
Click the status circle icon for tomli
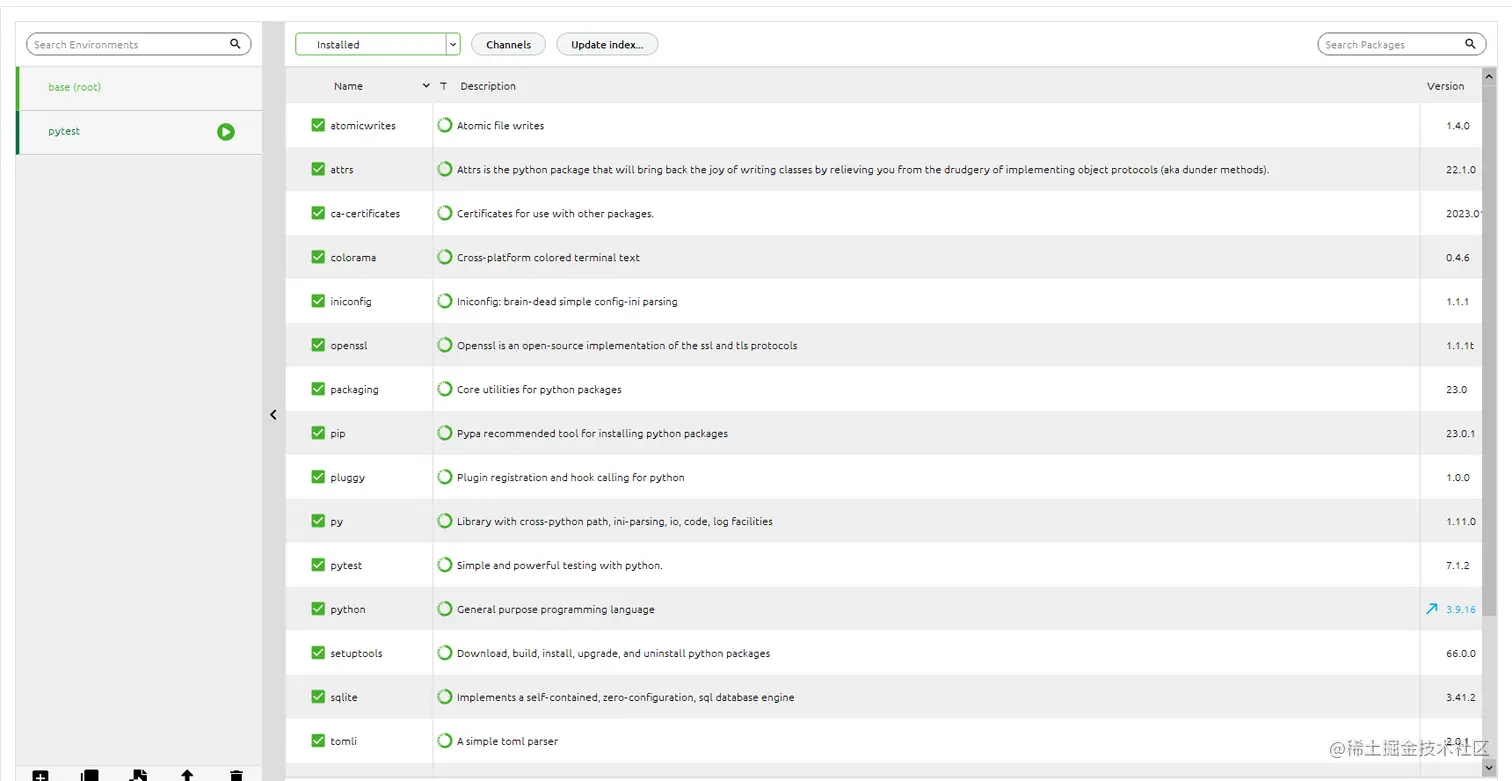[445, 741]
